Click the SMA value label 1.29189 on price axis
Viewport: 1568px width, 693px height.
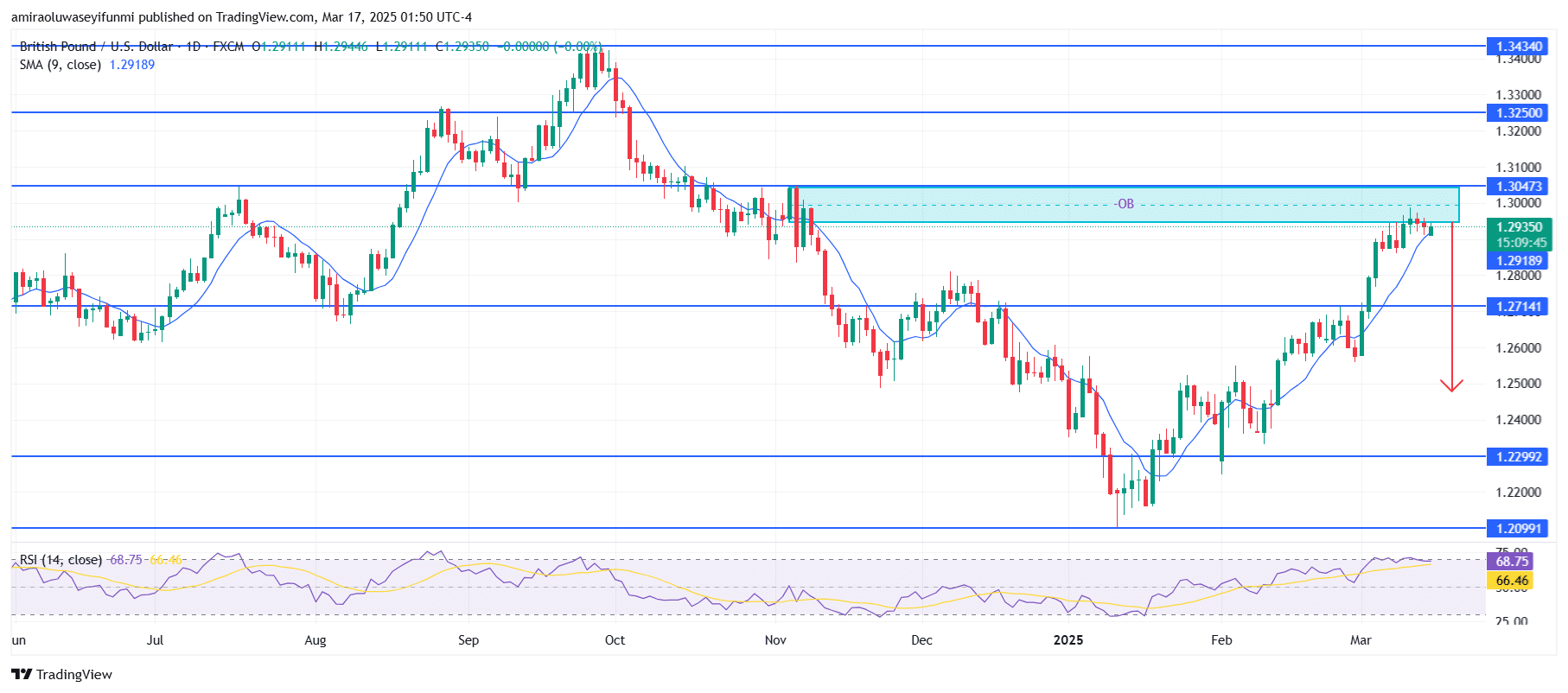(1517, 260)
